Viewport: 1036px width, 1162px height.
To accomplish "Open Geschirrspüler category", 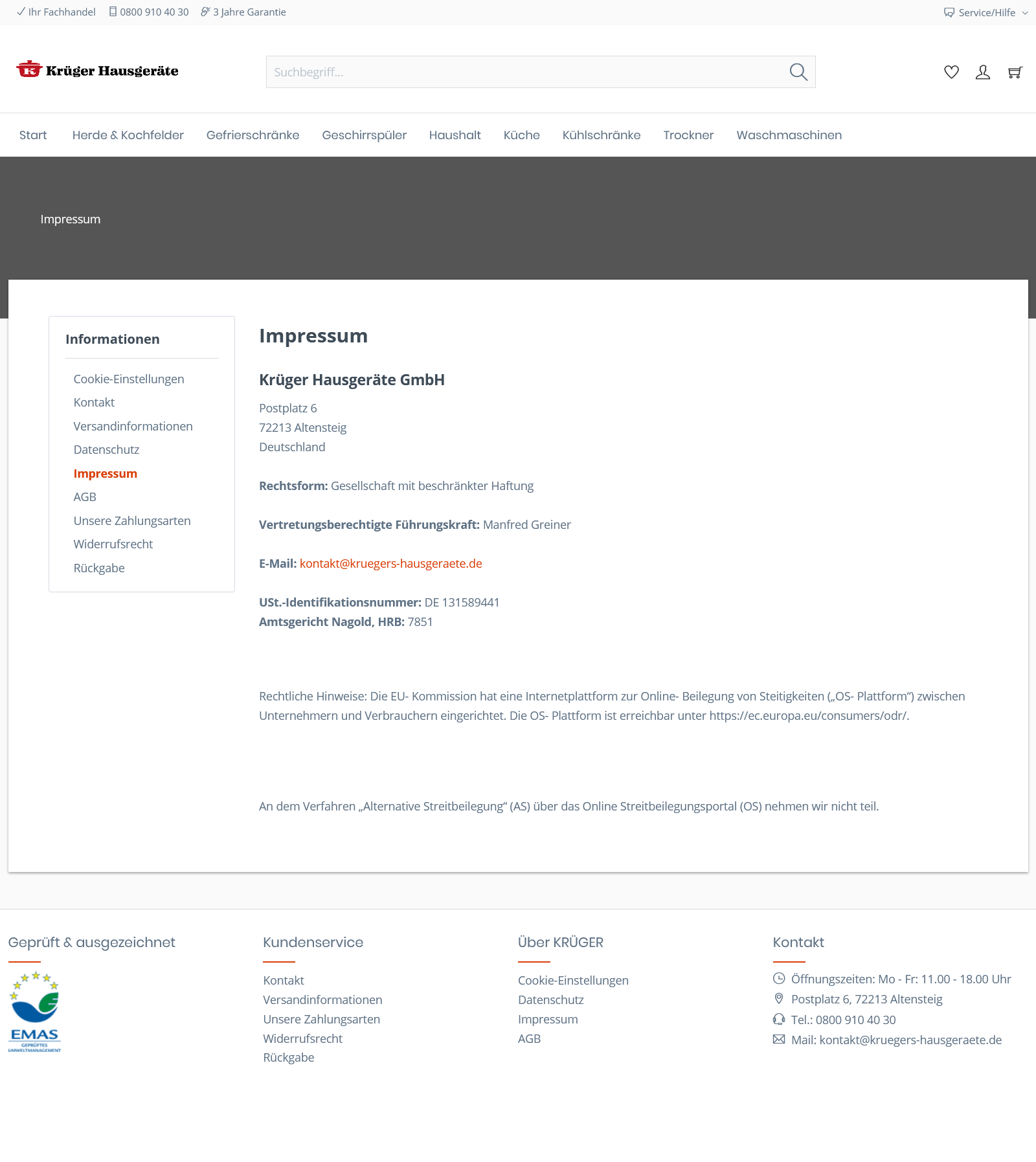I will pyautogui.click(x=365, y=135).
